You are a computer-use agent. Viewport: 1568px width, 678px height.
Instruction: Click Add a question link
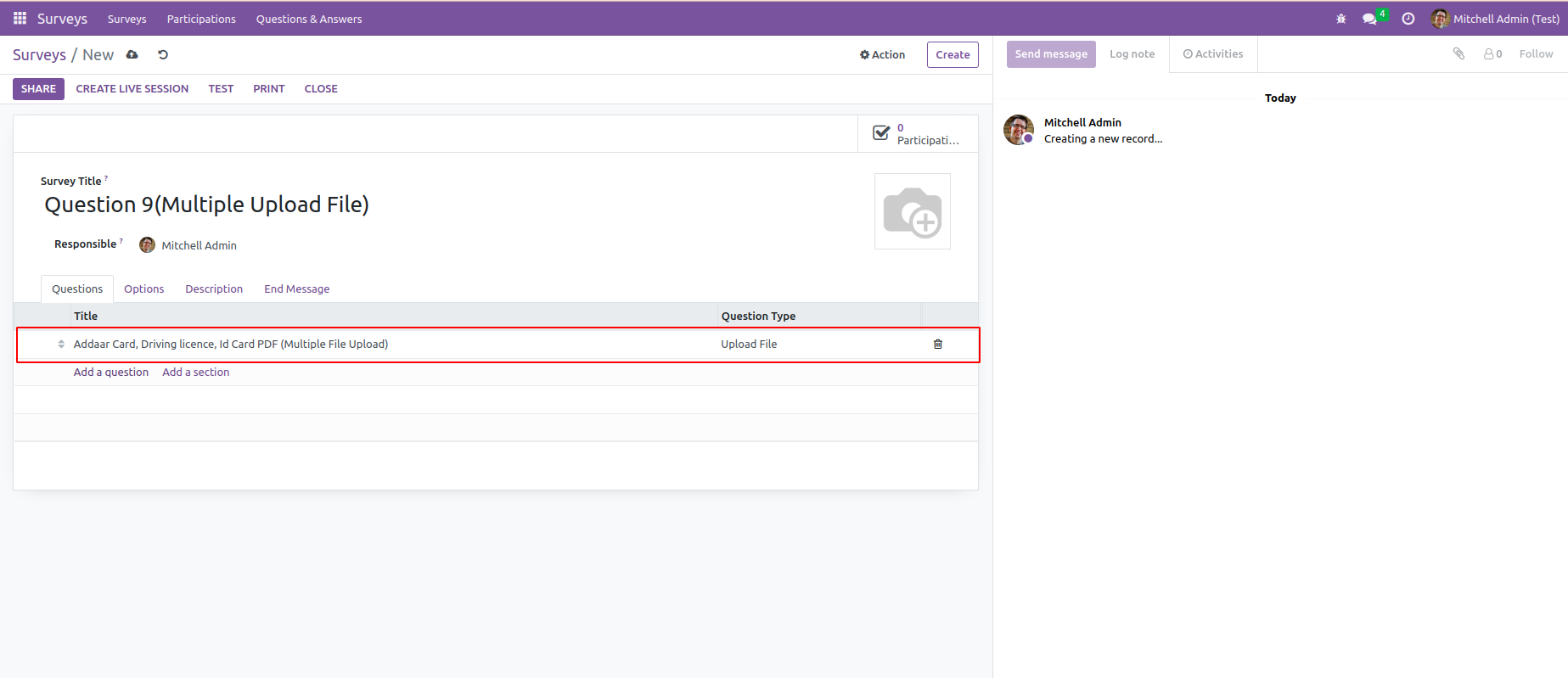111,372
